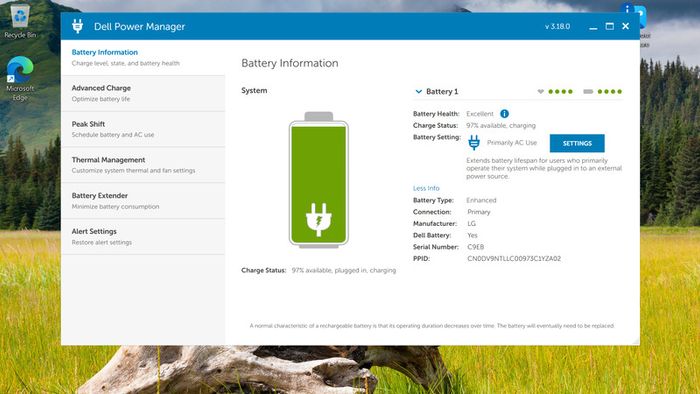Open the Alert Settings section

tap(143, 236)
